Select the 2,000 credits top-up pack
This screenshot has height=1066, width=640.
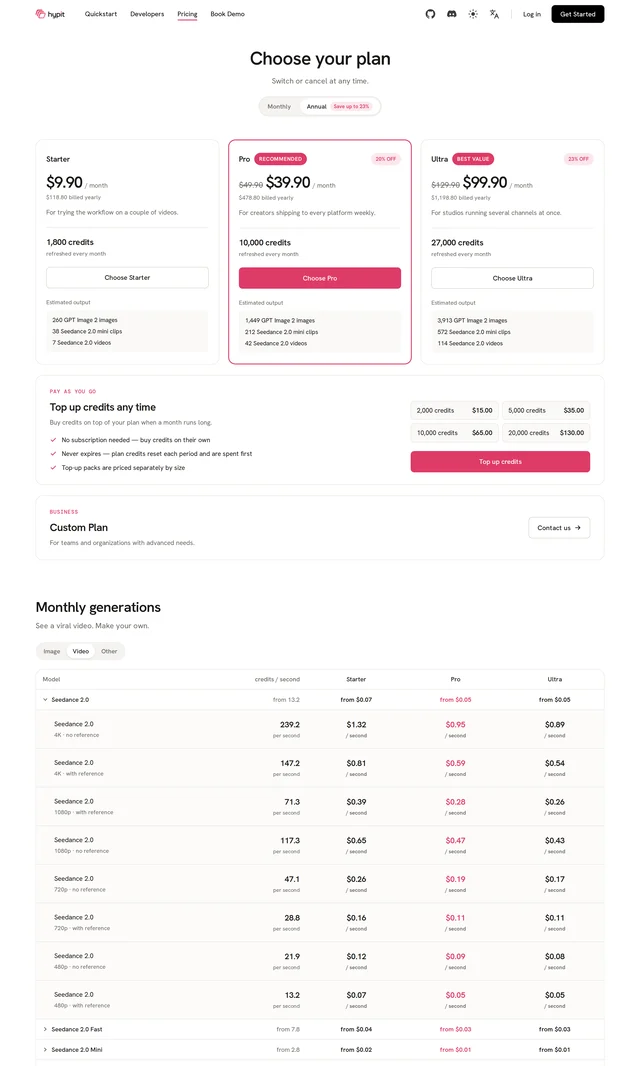click(x=454, y=411)
